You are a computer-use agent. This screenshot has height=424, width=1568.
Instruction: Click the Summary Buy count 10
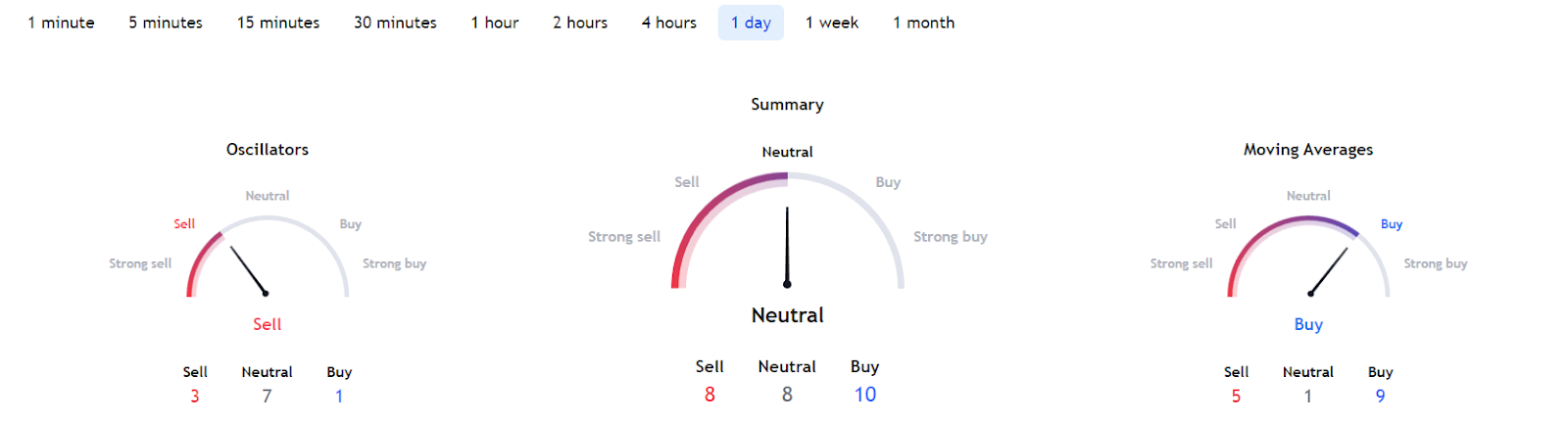point(865,395)
